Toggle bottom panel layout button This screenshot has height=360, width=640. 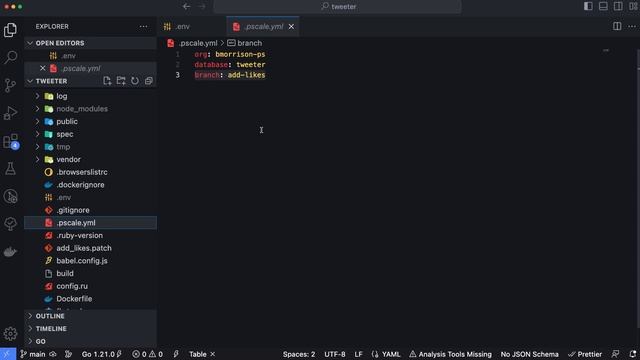603,6
